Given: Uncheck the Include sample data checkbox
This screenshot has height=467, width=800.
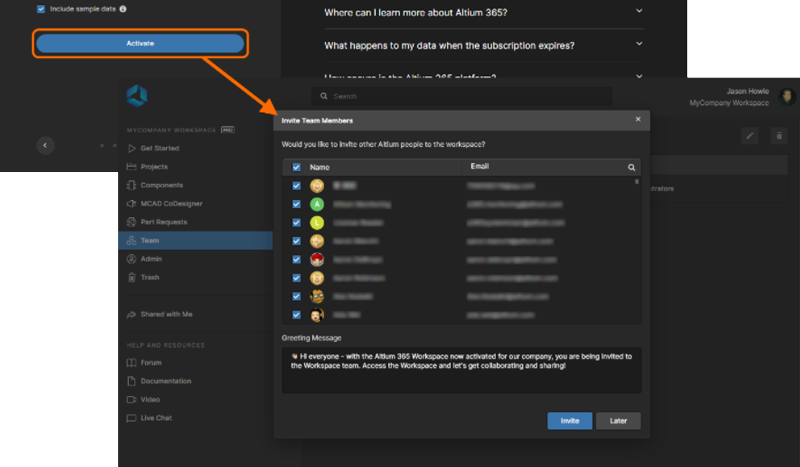Looking at the screenshot, I should point(41,9).
